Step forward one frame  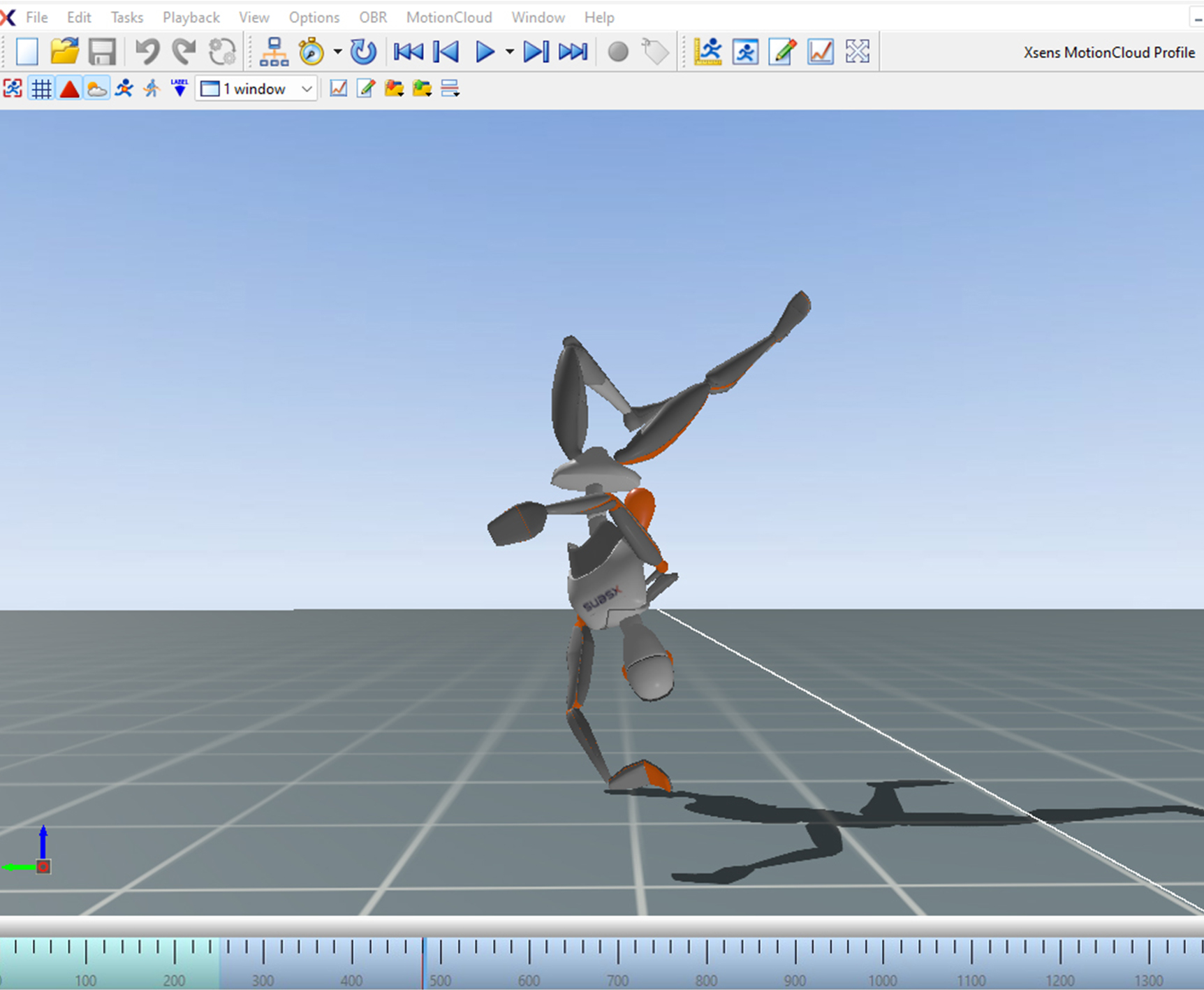[536, 52]
